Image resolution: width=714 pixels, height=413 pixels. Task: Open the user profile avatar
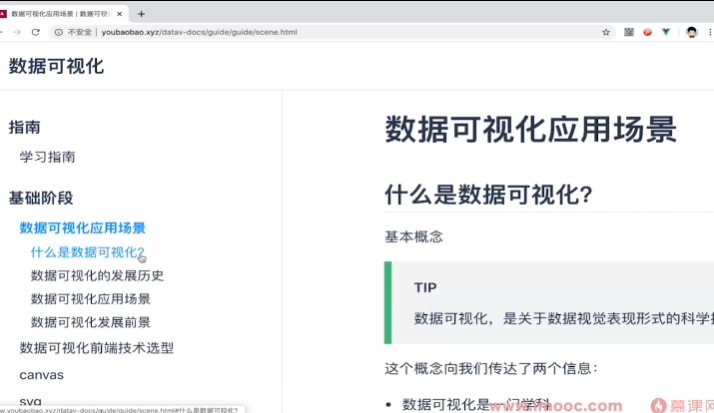691,32
